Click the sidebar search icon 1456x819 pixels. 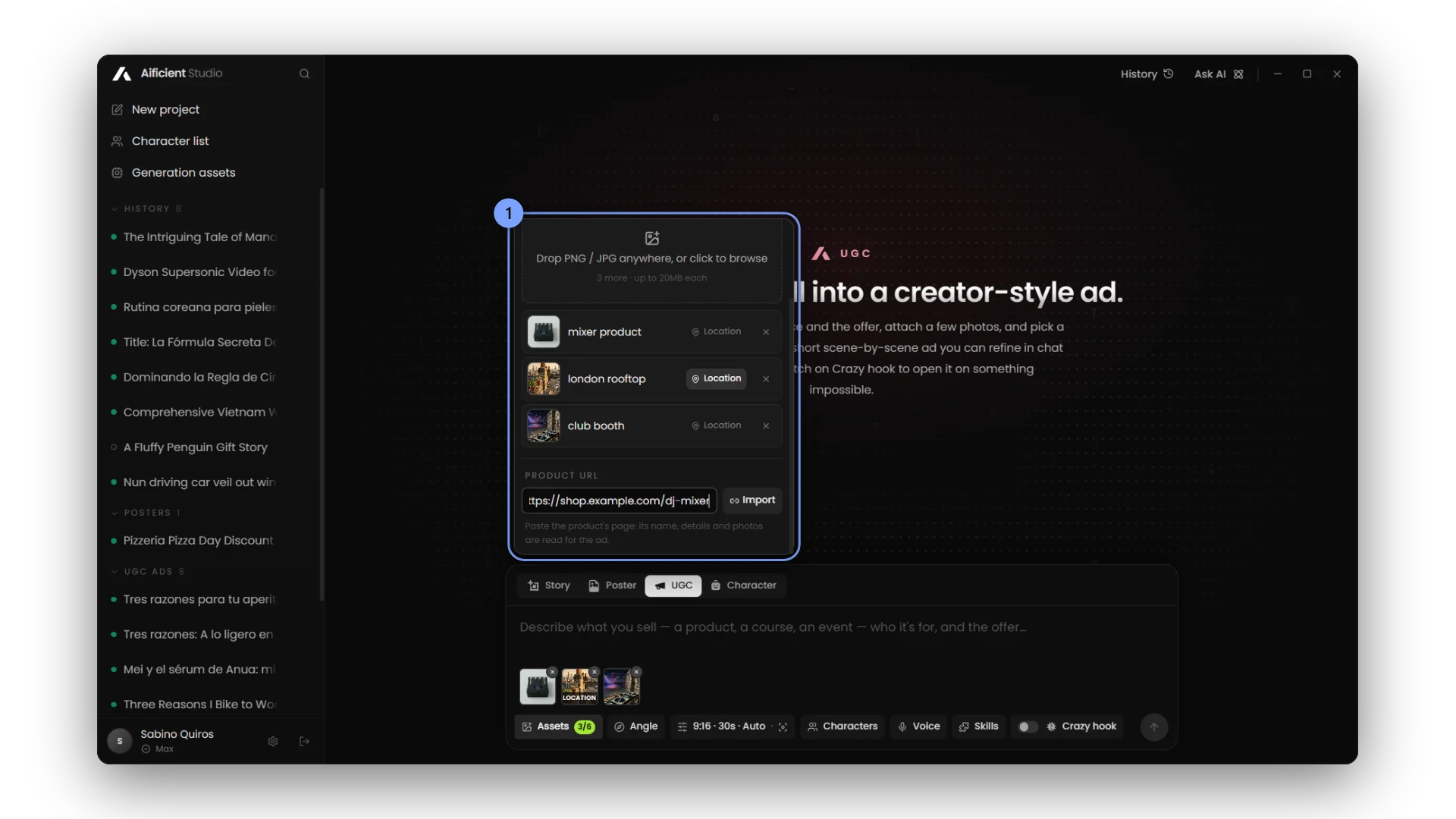(304, 74)
